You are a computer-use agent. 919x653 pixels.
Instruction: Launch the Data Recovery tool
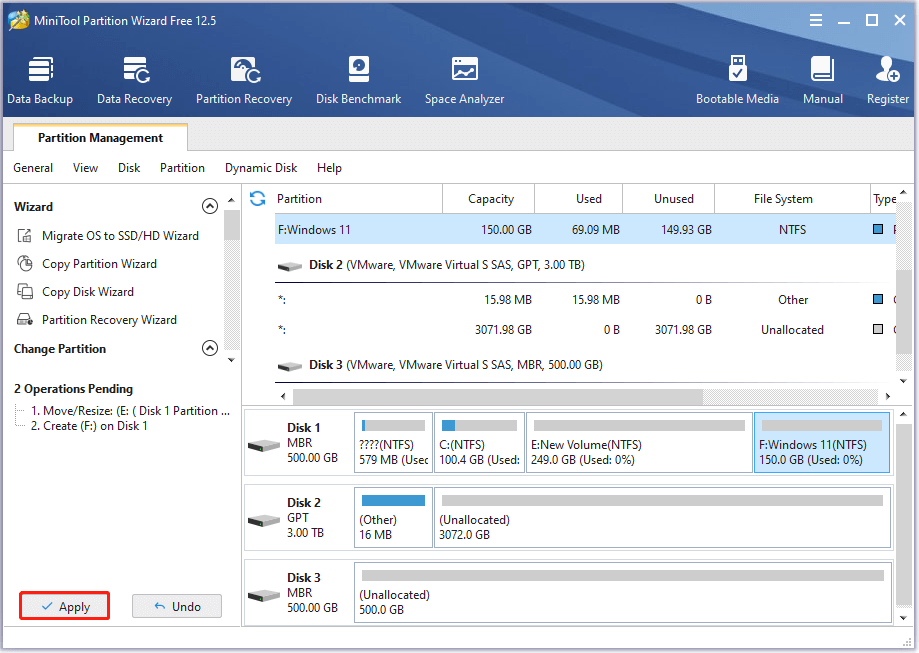pyautogui.click(x=134, y=80)
